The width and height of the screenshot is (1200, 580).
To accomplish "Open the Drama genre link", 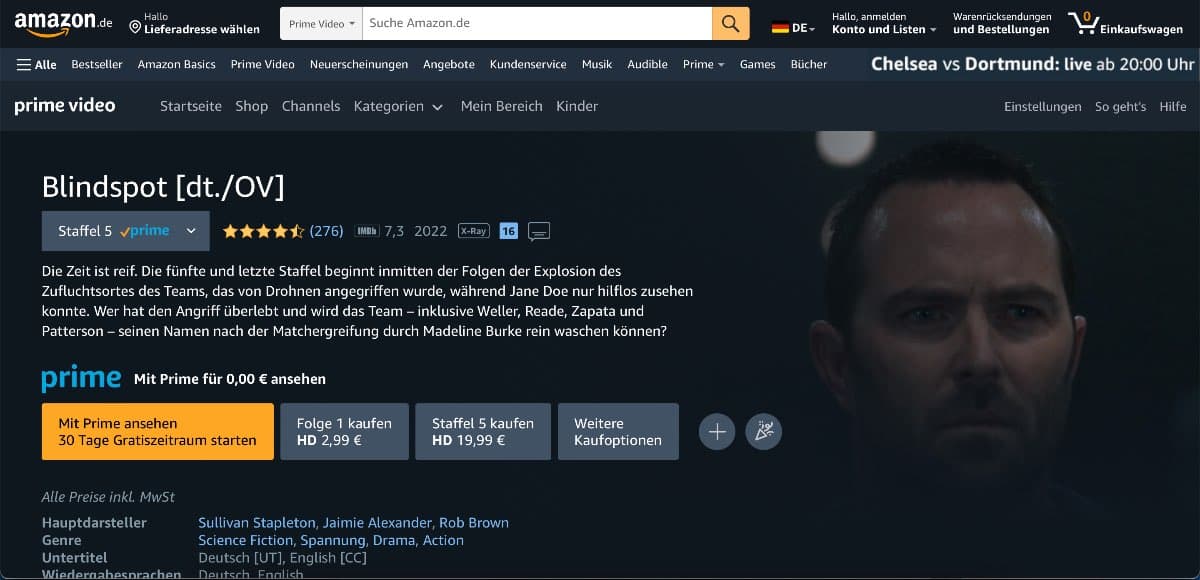I will 394,540.
